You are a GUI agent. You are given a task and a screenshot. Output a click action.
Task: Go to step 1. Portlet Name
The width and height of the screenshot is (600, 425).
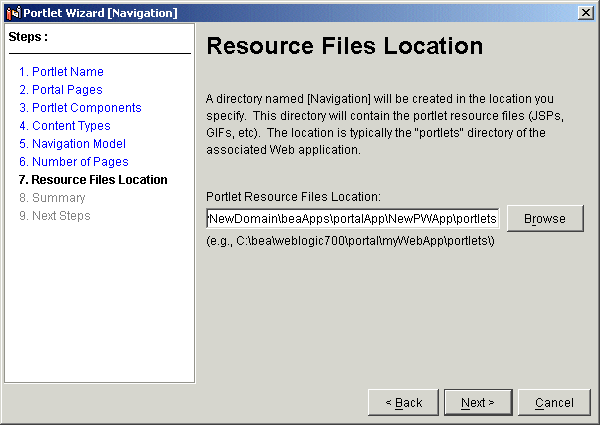[x=61, y=72]
